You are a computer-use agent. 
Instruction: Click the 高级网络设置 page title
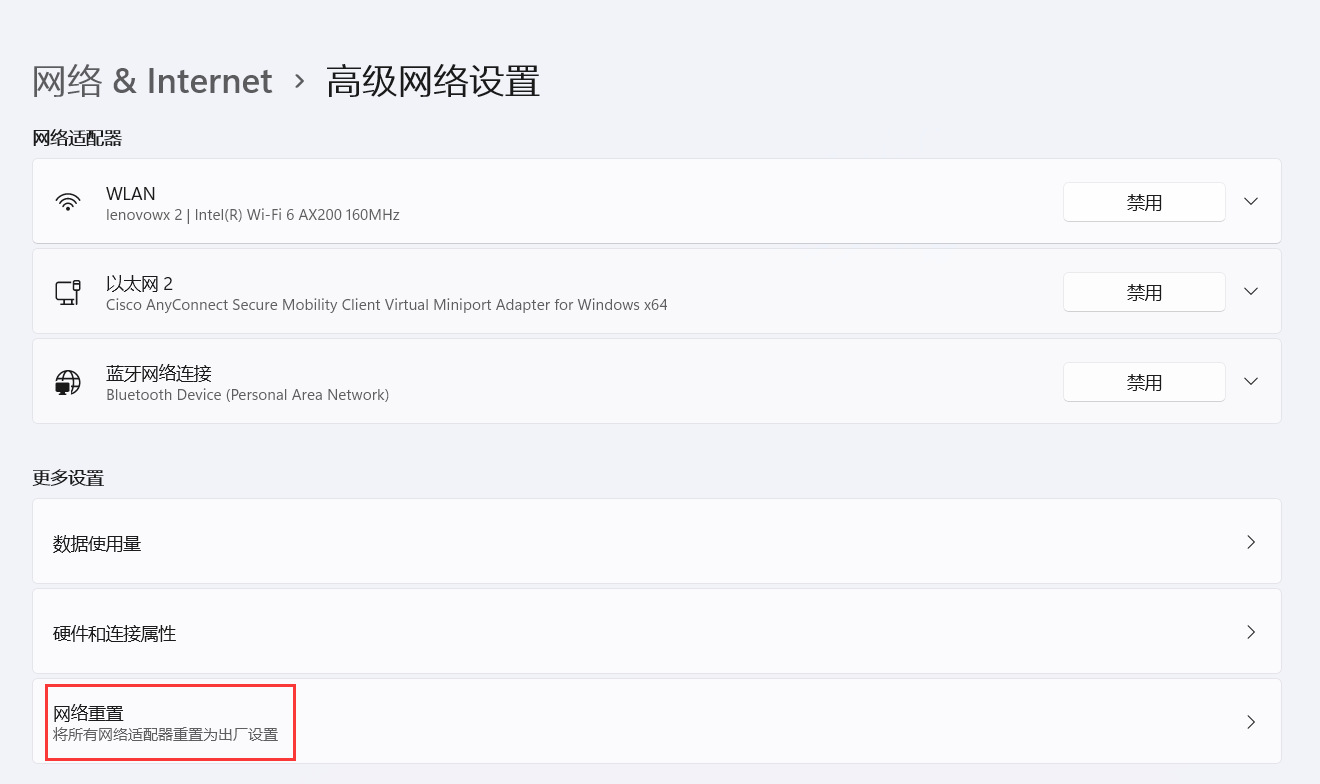point(433,81)
